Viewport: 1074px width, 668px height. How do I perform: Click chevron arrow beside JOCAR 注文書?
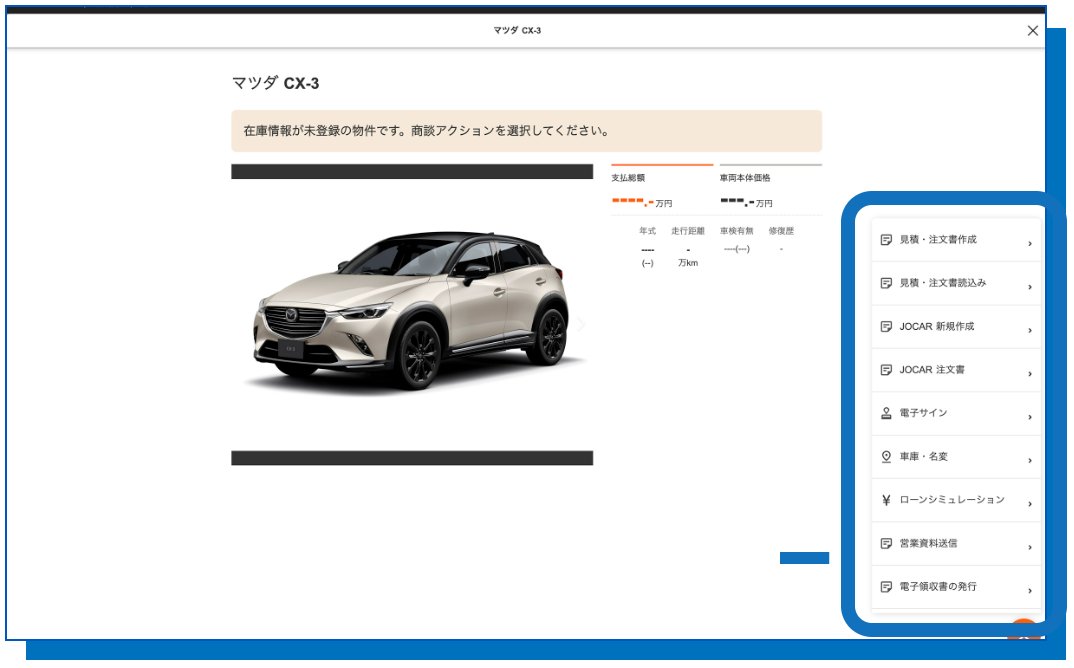tap(1029, 374)
